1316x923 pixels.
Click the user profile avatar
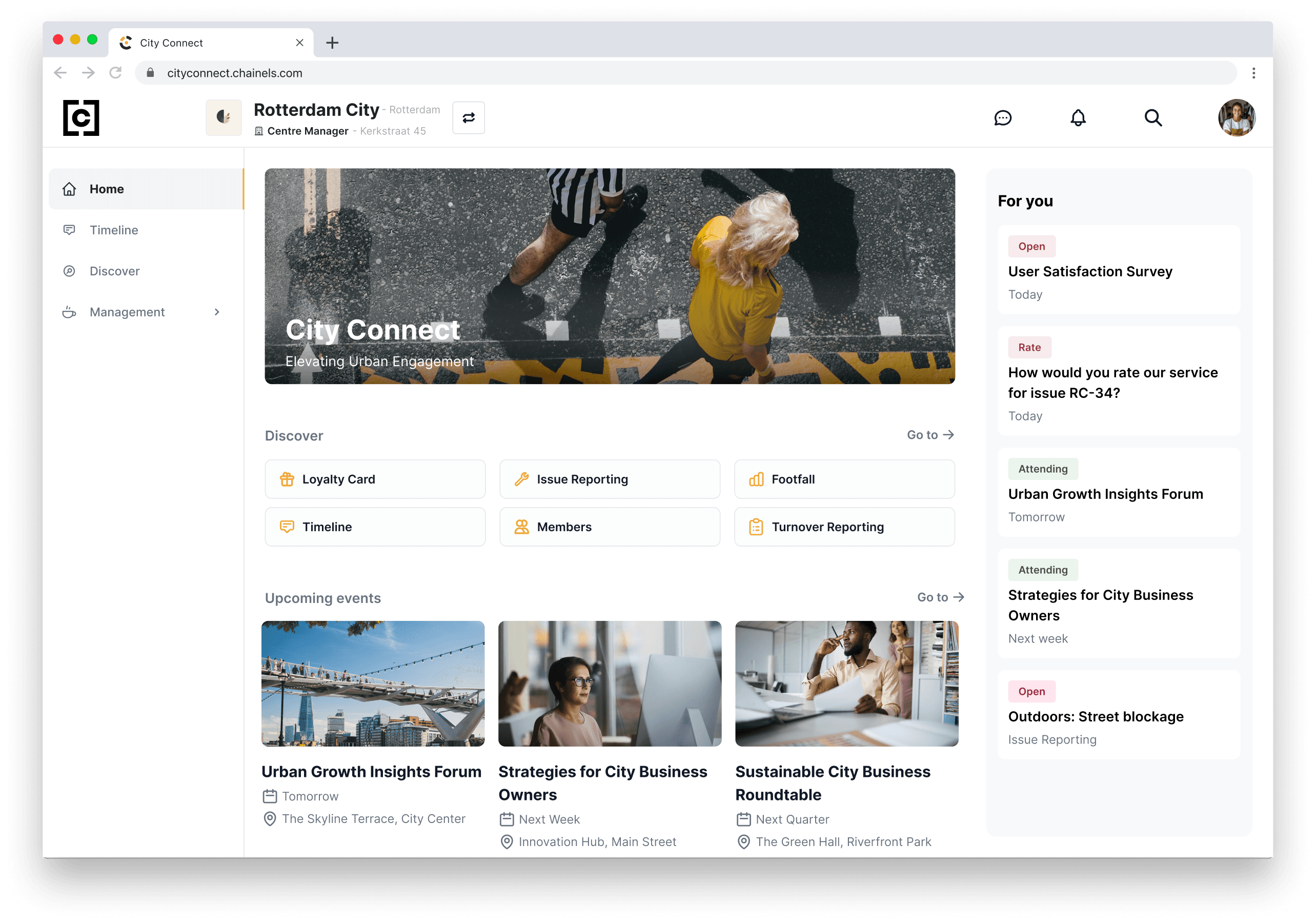[1237, 117]
